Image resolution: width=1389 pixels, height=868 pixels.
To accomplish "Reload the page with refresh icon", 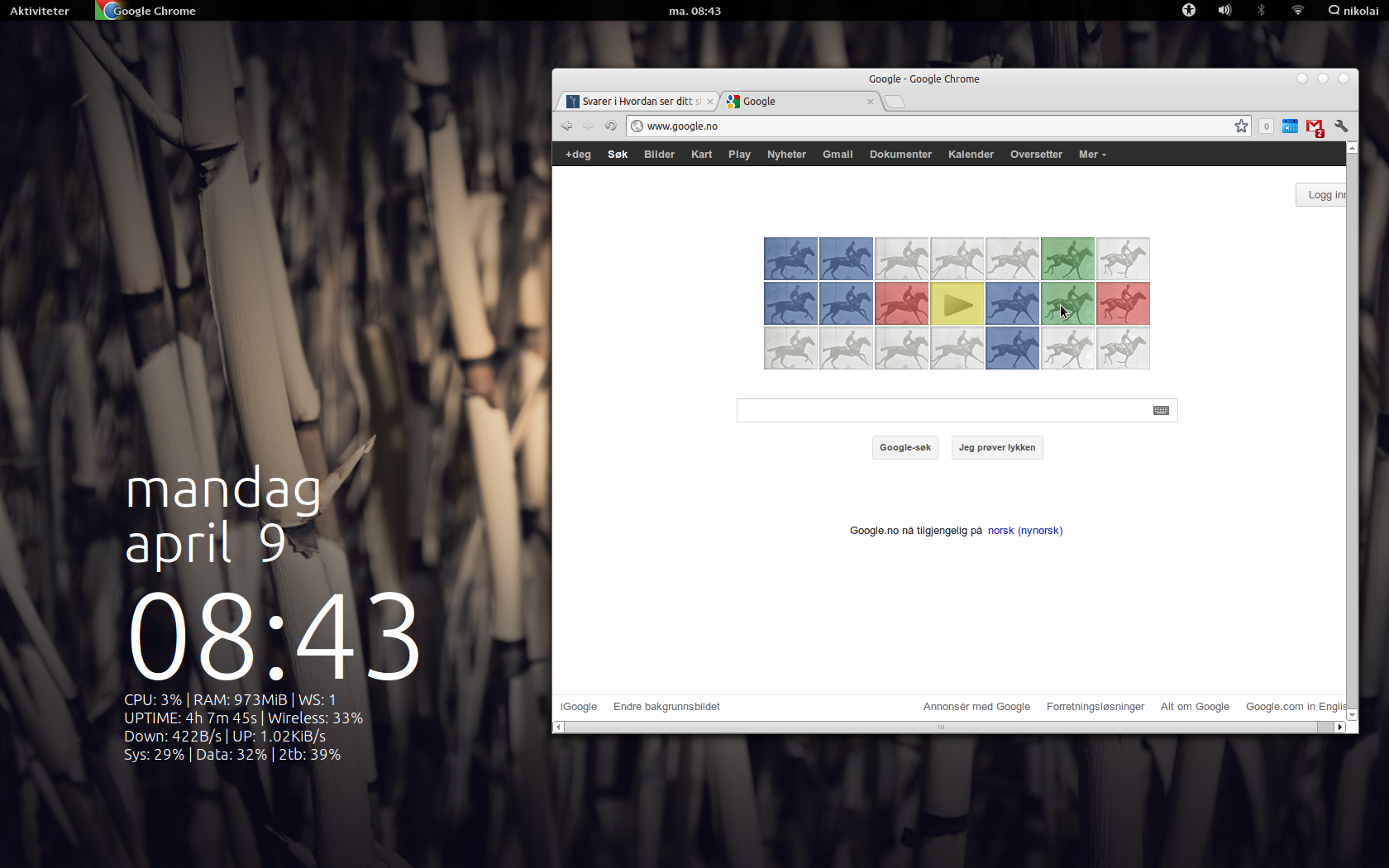I will click(610, 126).
